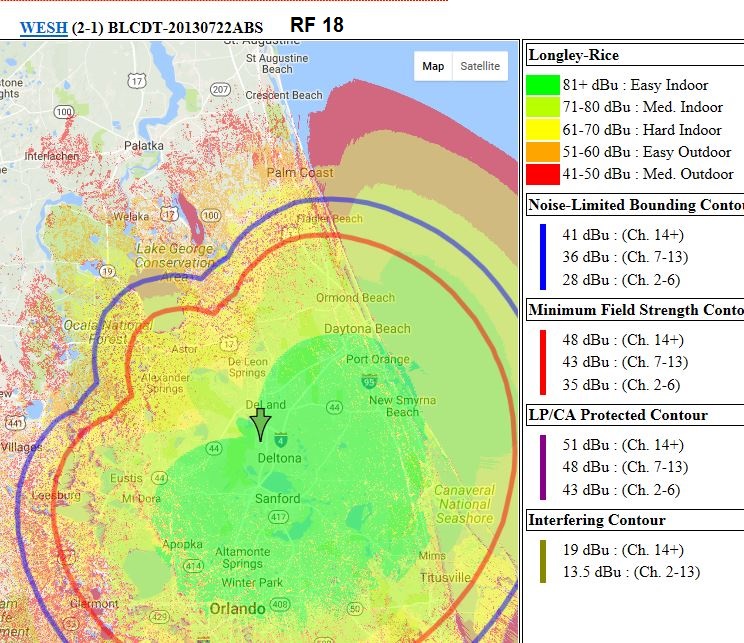Click the Interstate 95 shield near Port Orange

point(369,381)
